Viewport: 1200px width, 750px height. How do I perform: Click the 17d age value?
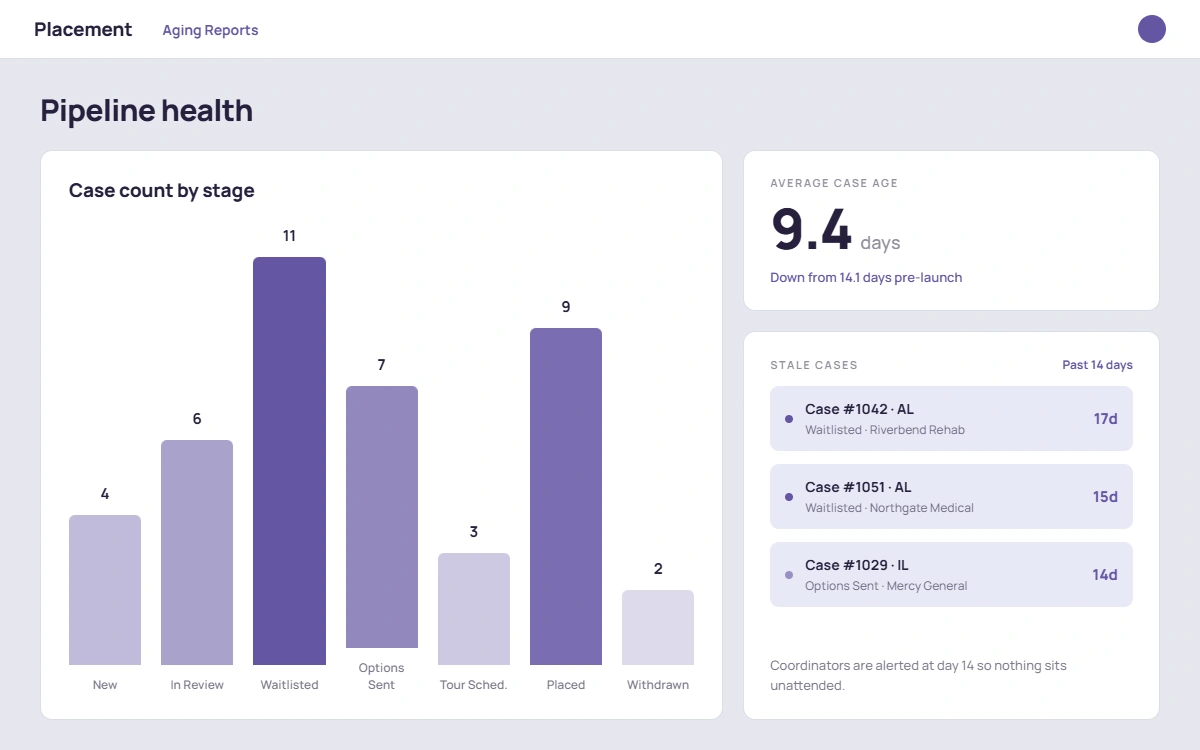1105,418
